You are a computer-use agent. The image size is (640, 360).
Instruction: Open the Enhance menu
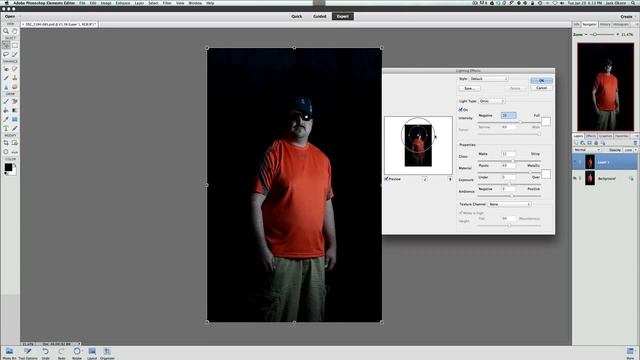pyautogui.click(x=122, y=3)
